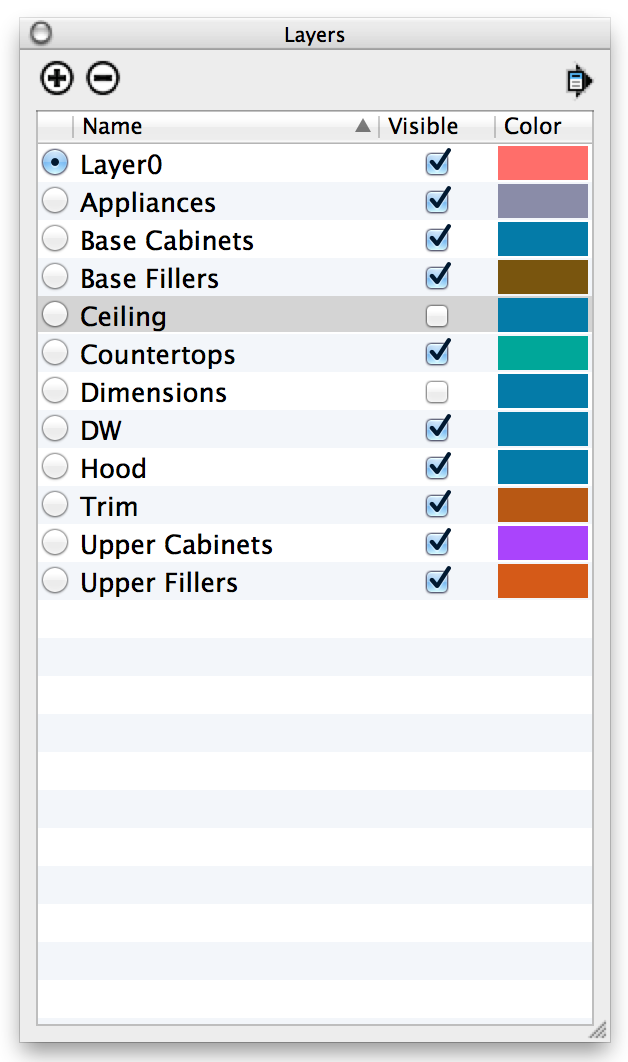This screenshot has height=1062, width=628.
Task: Enable visibility for Dimensions layer
Action: coord(437,393)
